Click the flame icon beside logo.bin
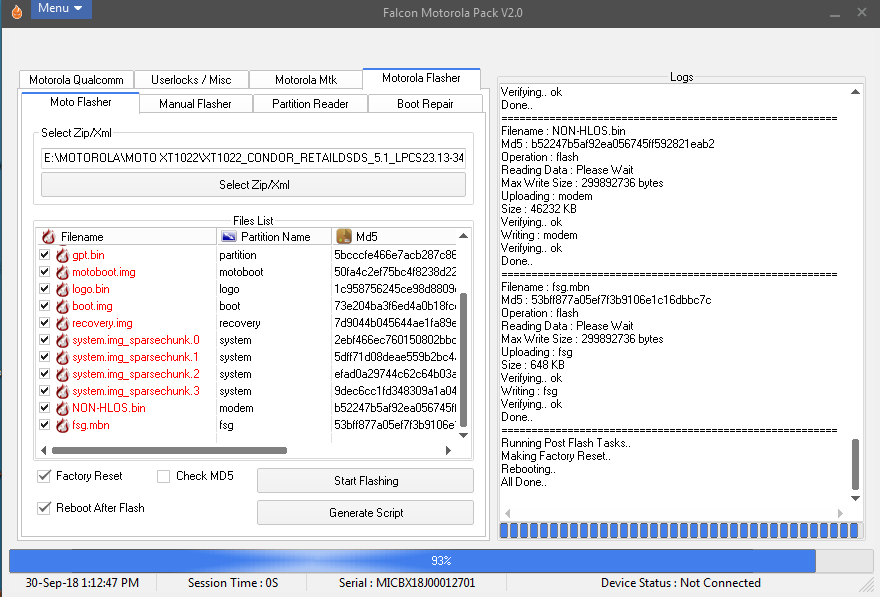 tap(62, 289)
